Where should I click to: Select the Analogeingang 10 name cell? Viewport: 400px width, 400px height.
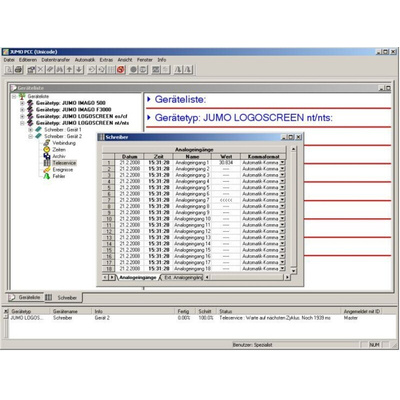tap(192, 219)
